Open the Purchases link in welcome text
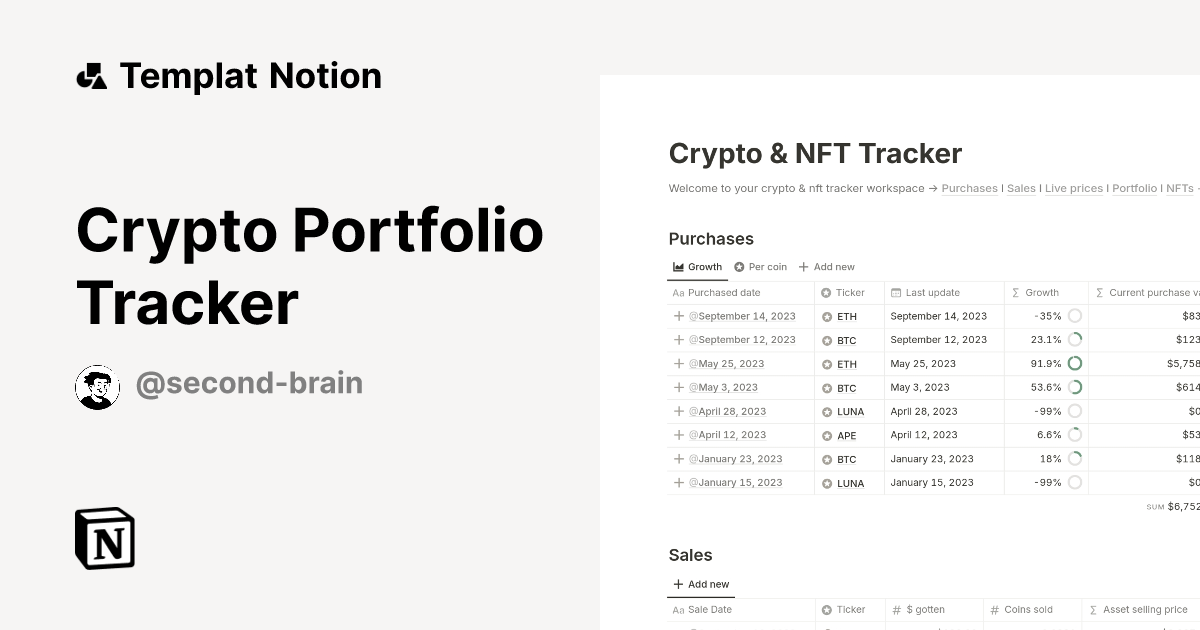This screenshot has width=1200, height=630. tap(969, 188)
